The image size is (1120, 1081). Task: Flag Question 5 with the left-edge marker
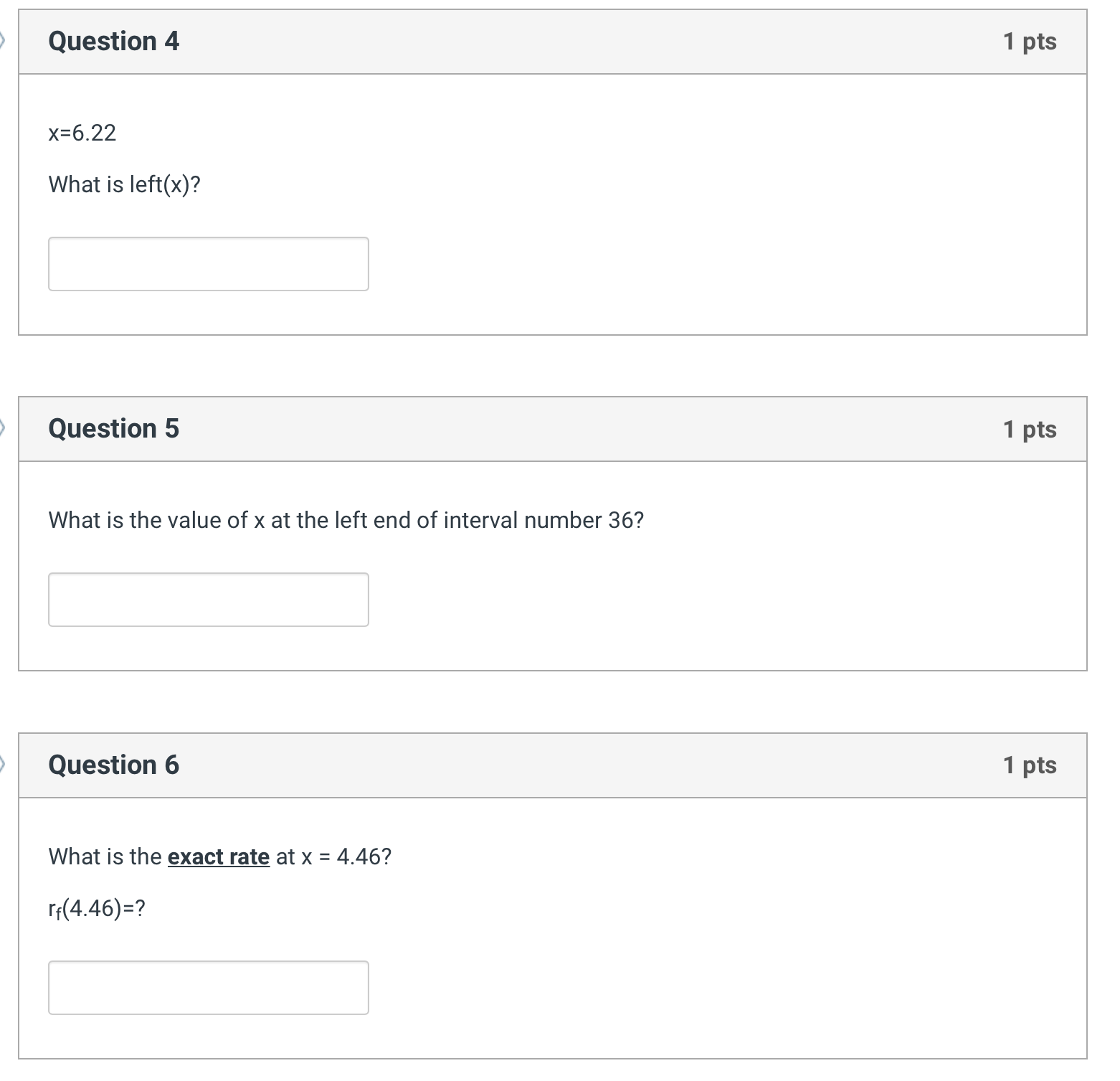2,429
